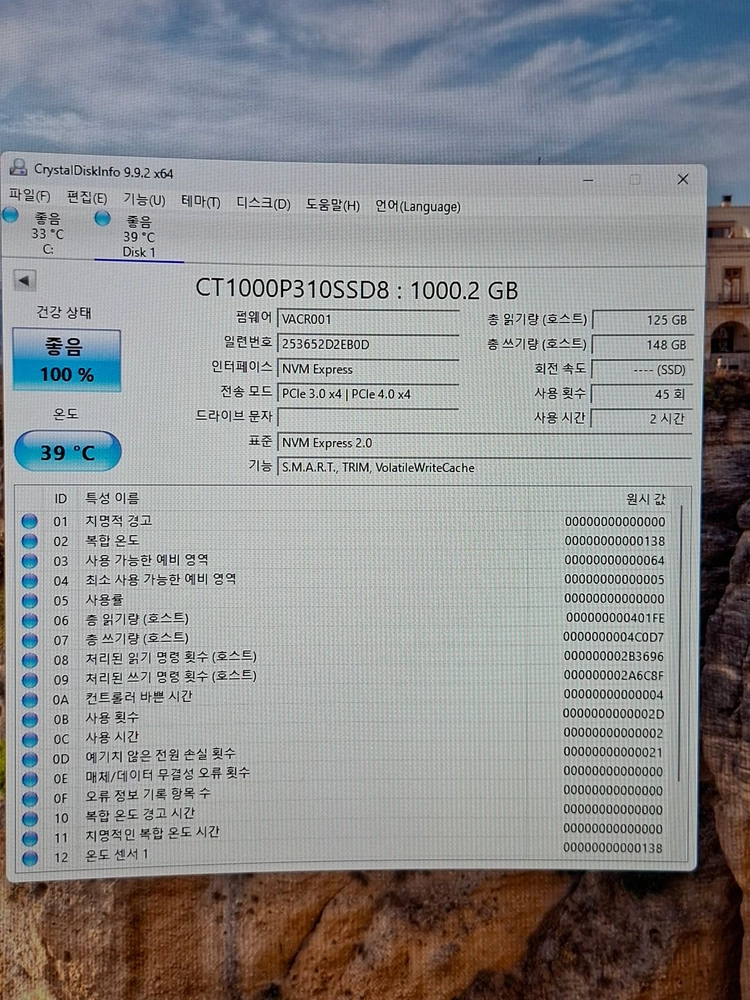Click the status circle of row 07
This screenshot has height=1000, width=750.
click(x=29, y=640)
